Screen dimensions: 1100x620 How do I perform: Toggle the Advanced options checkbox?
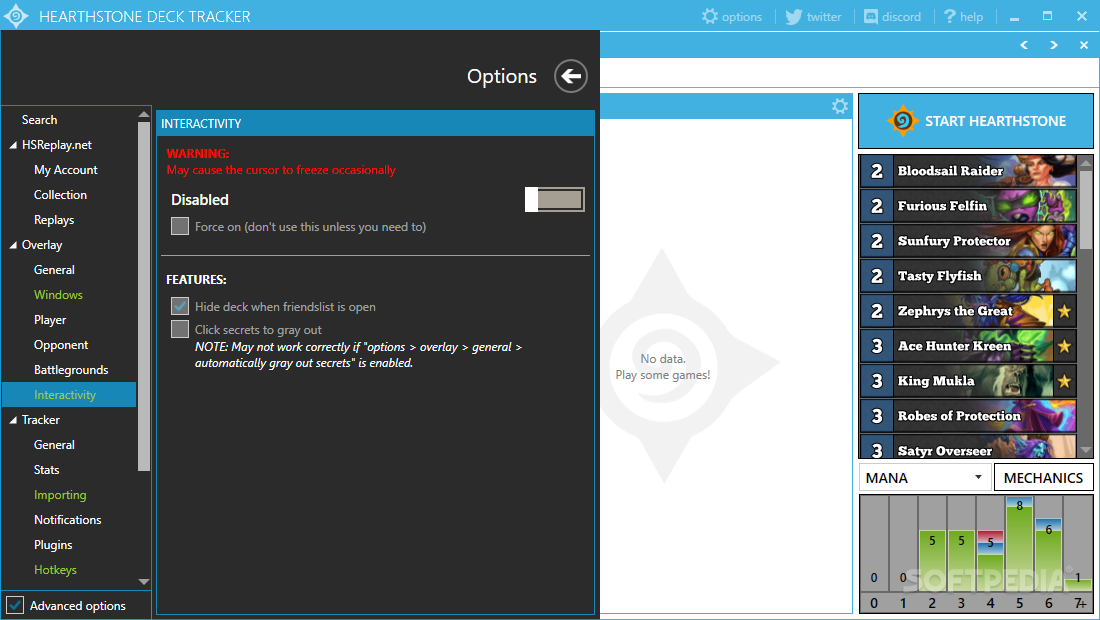coord(15,605)
